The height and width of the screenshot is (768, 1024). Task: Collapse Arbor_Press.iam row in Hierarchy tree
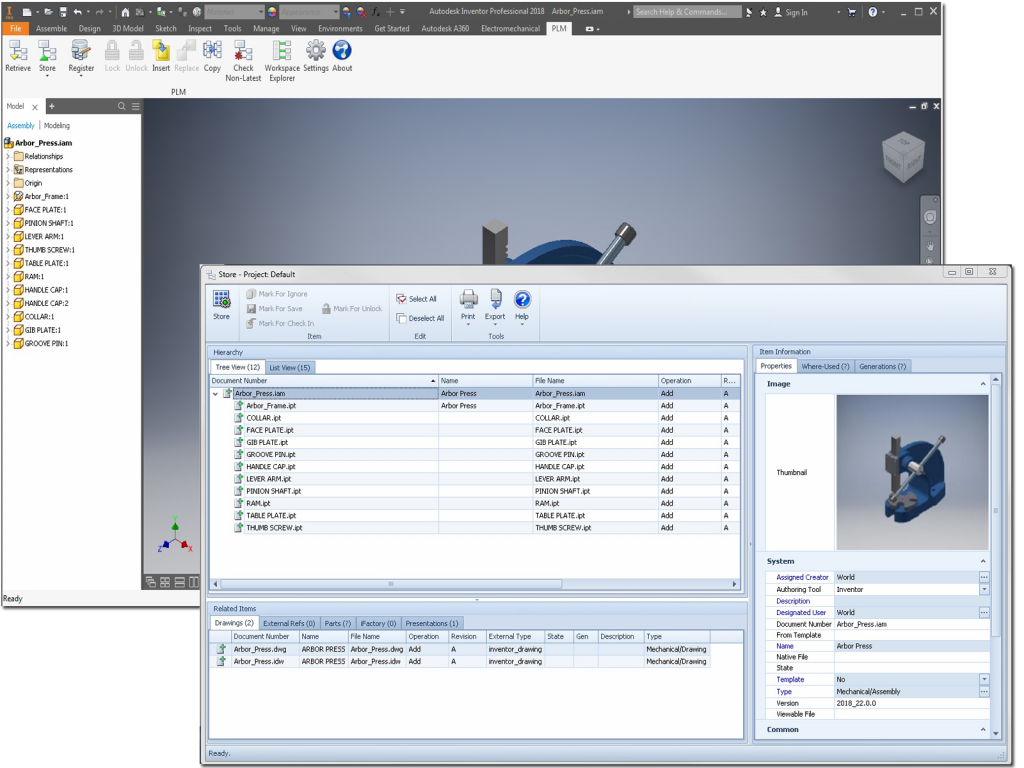(x=216, y=394)
